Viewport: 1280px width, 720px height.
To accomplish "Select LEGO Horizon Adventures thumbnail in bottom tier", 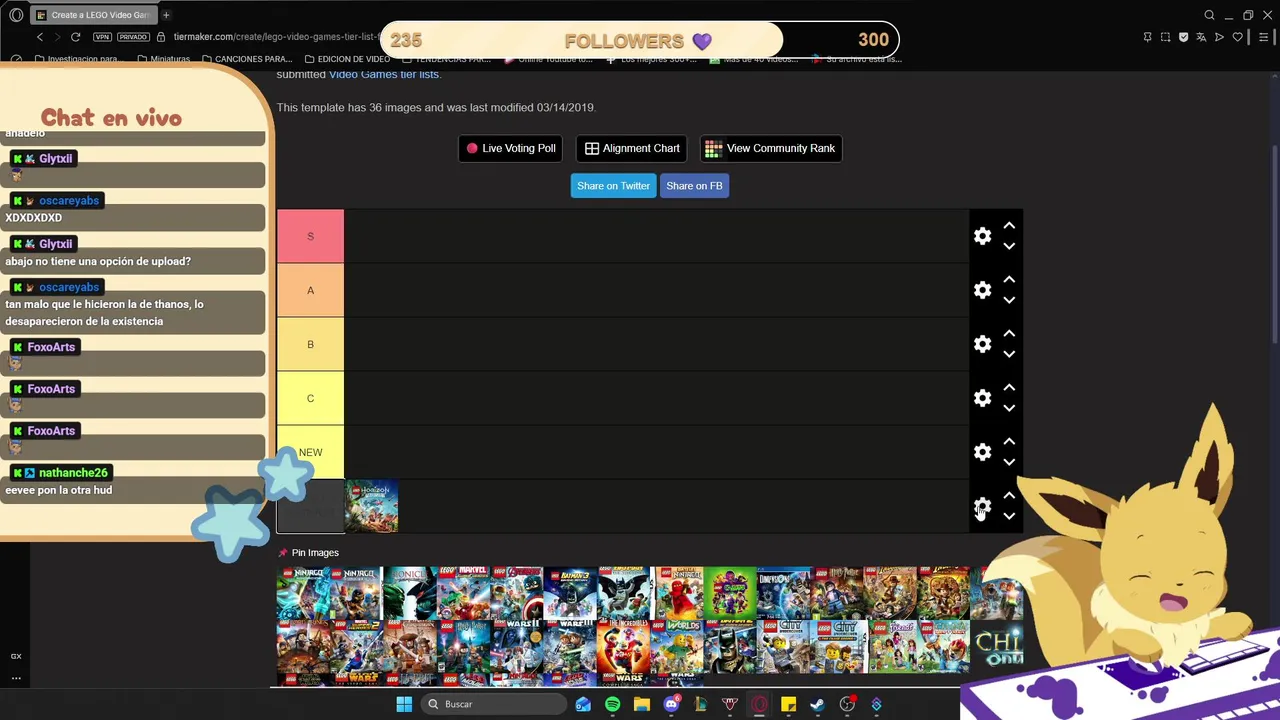I will [x=371, y=506].
